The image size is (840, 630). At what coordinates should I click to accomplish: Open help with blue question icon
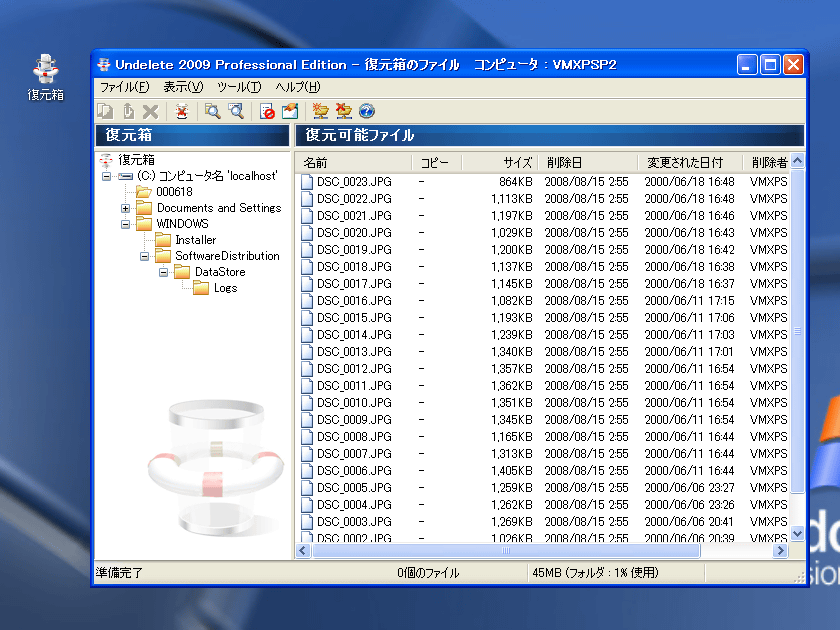(366, 111)
